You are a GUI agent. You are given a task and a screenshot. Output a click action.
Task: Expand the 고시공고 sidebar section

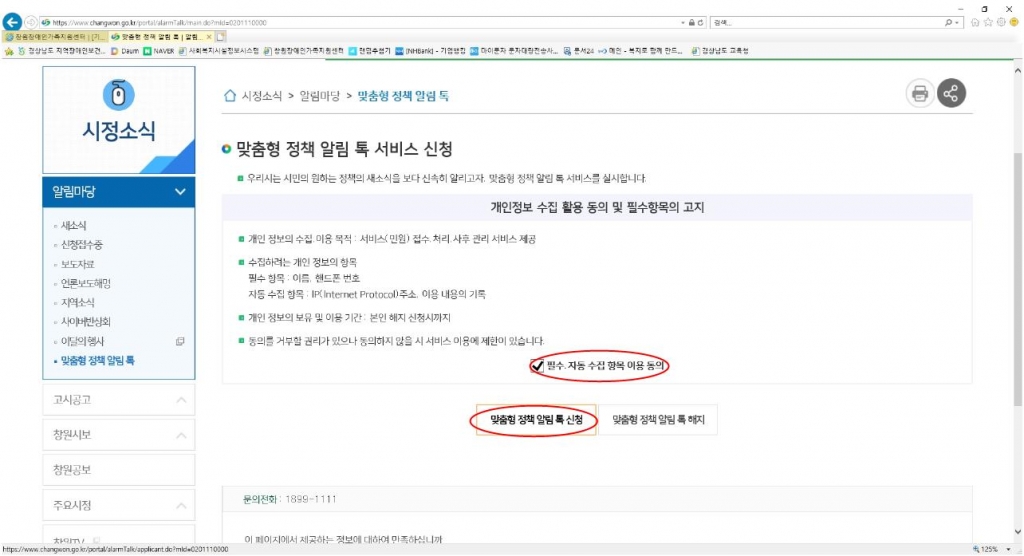(x=119, y=400)
